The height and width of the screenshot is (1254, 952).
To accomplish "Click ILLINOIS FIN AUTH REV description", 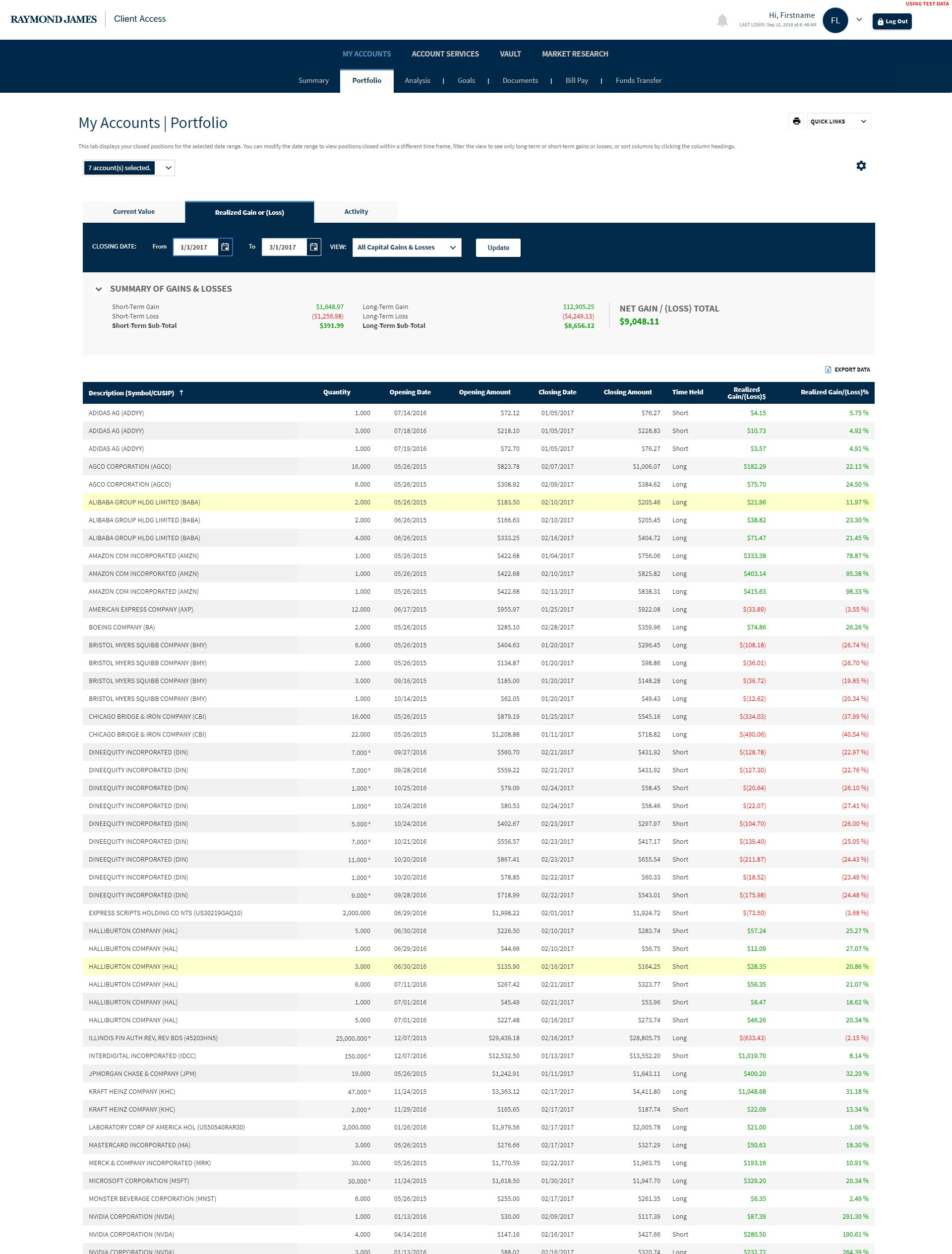I will [153, 1038].
